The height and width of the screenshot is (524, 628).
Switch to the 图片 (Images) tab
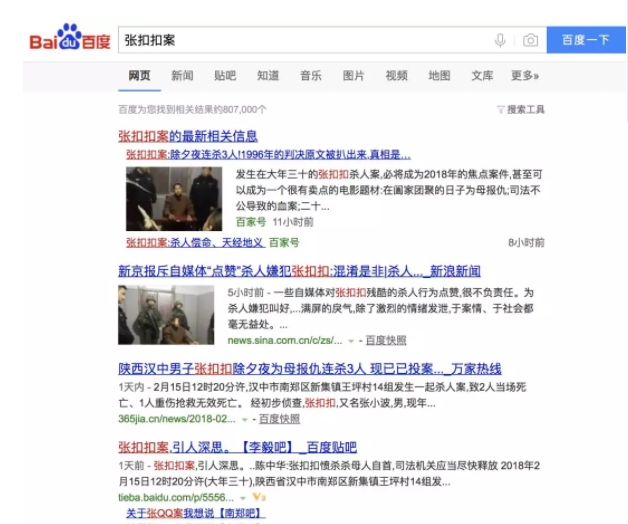354,76
